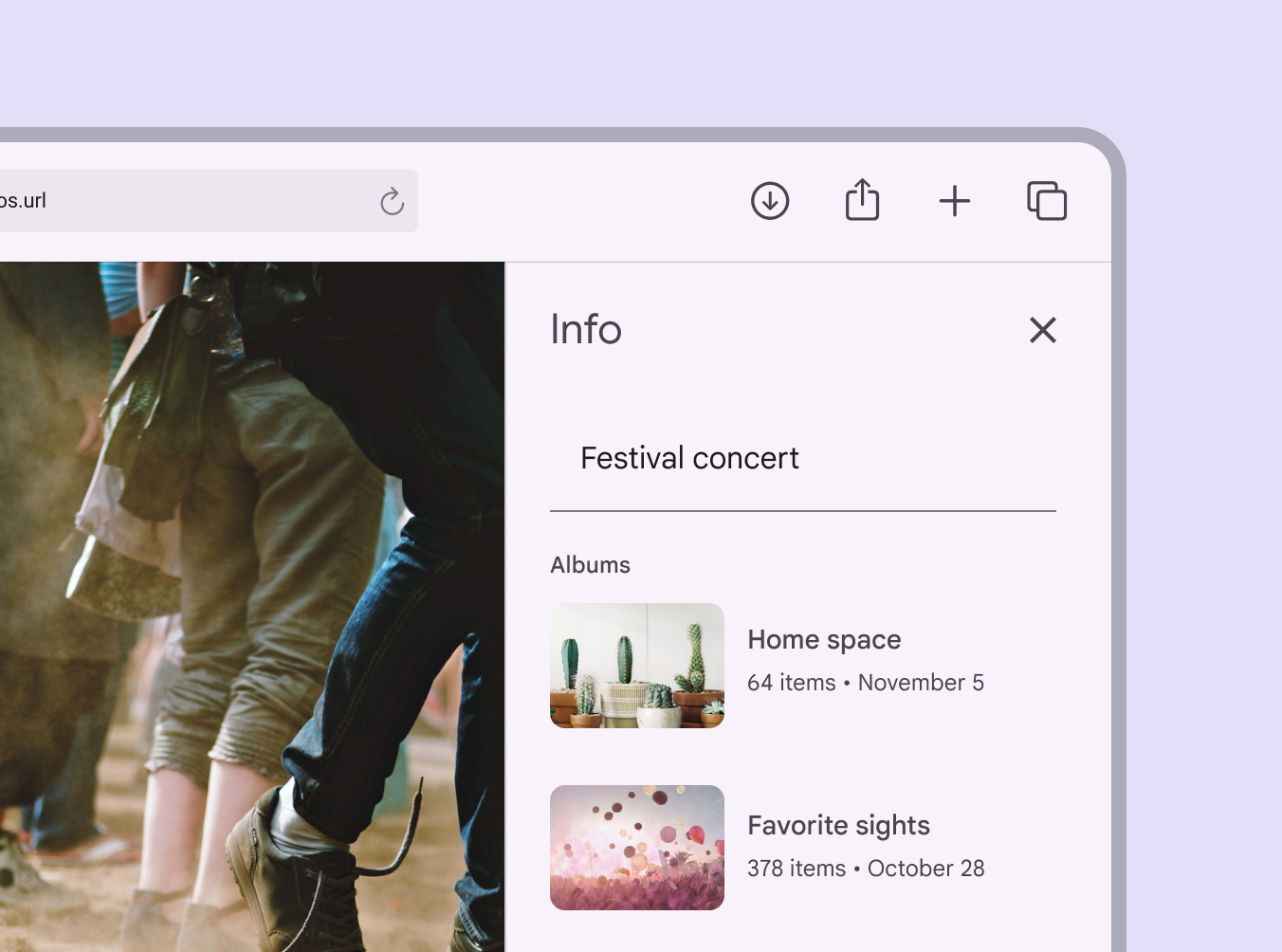Reload the page using the refresh icon

392,201
